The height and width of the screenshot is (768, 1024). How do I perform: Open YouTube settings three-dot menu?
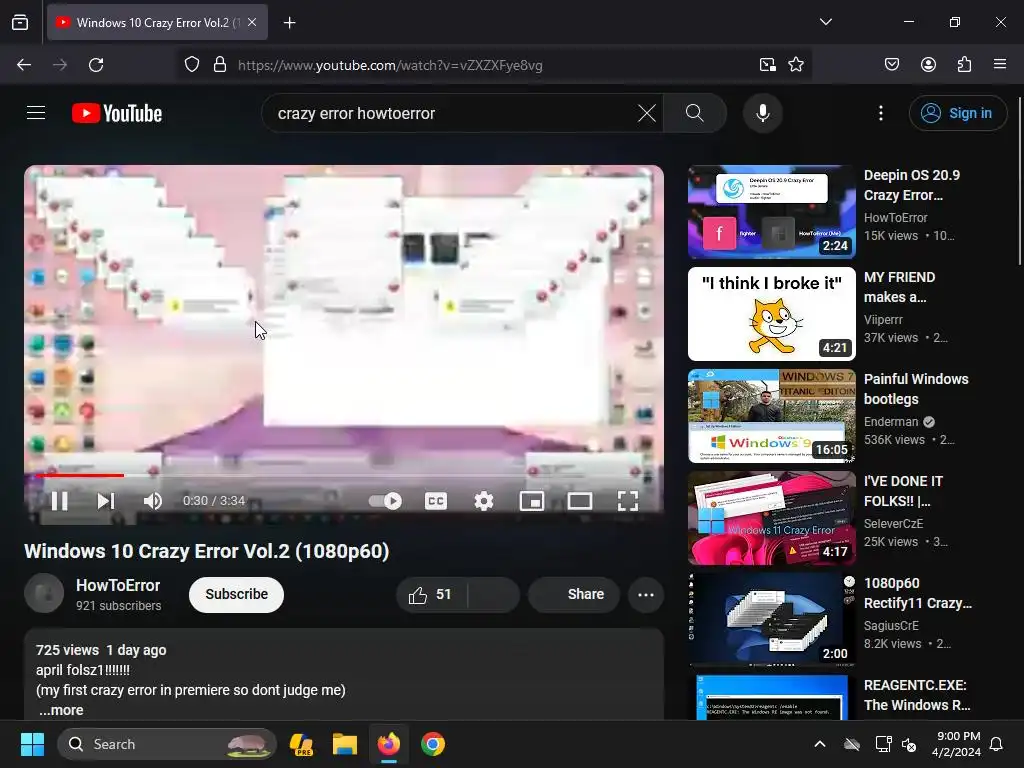[880, 113]
